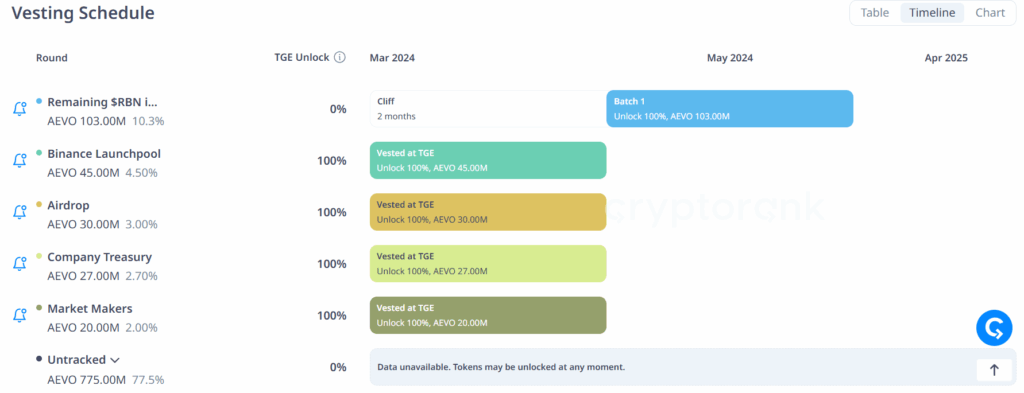The image size is (1024, 393).
Task: Switch to the Table view tab
Action: pyautogui.click(x=874, y=12)
